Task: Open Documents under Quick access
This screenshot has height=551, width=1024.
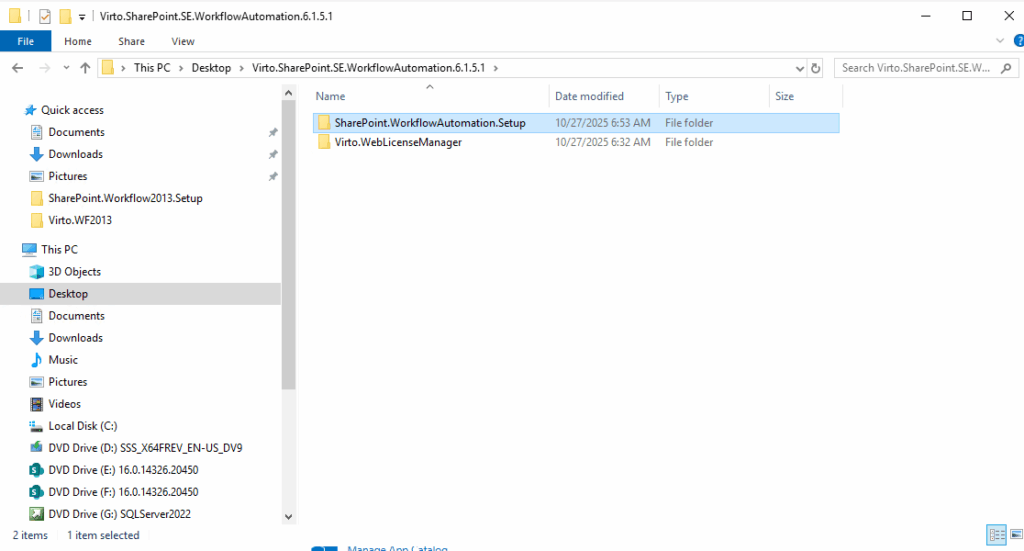Action: click(x=76, y=132)
